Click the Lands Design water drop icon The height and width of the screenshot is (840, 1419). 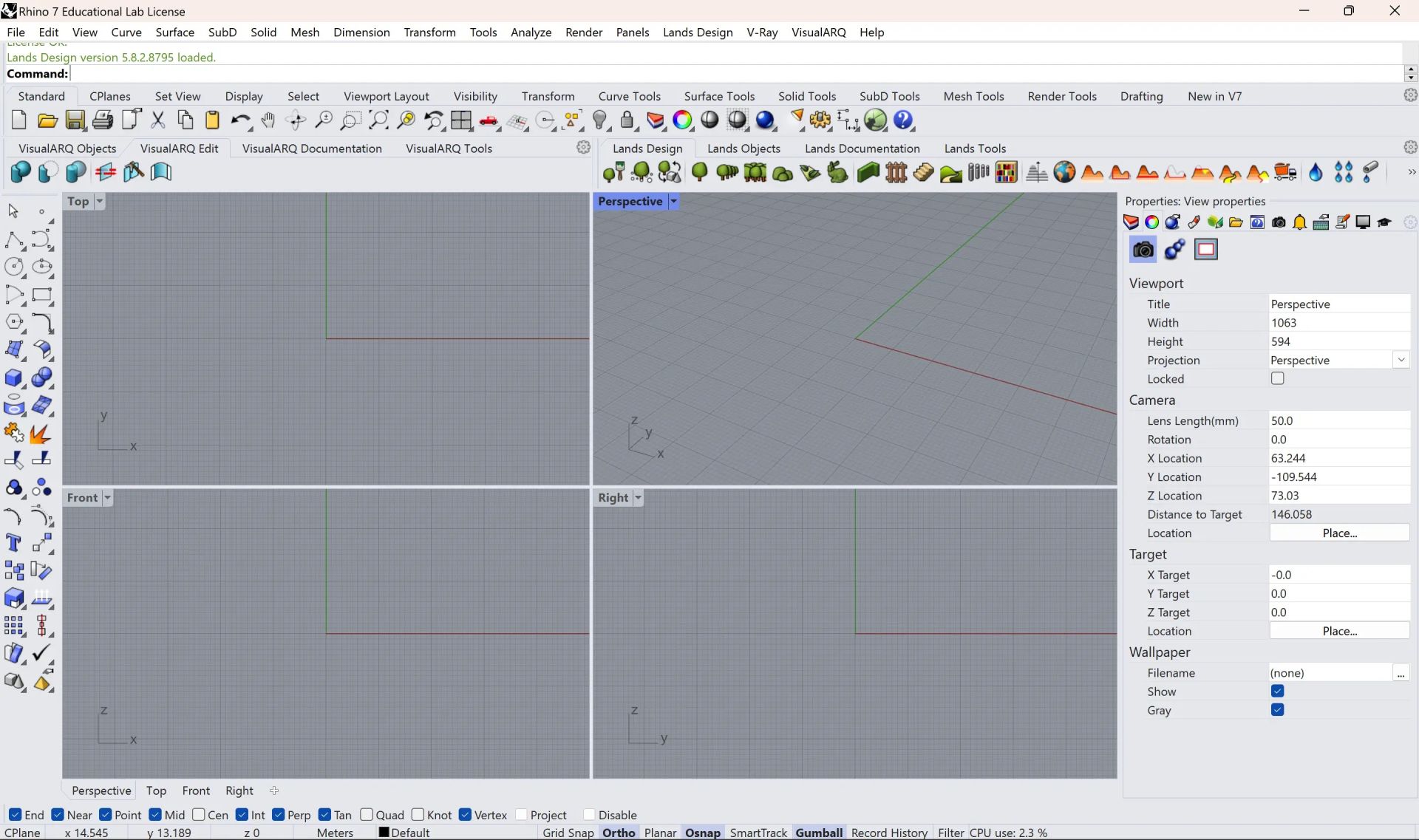click(1316, 172)
